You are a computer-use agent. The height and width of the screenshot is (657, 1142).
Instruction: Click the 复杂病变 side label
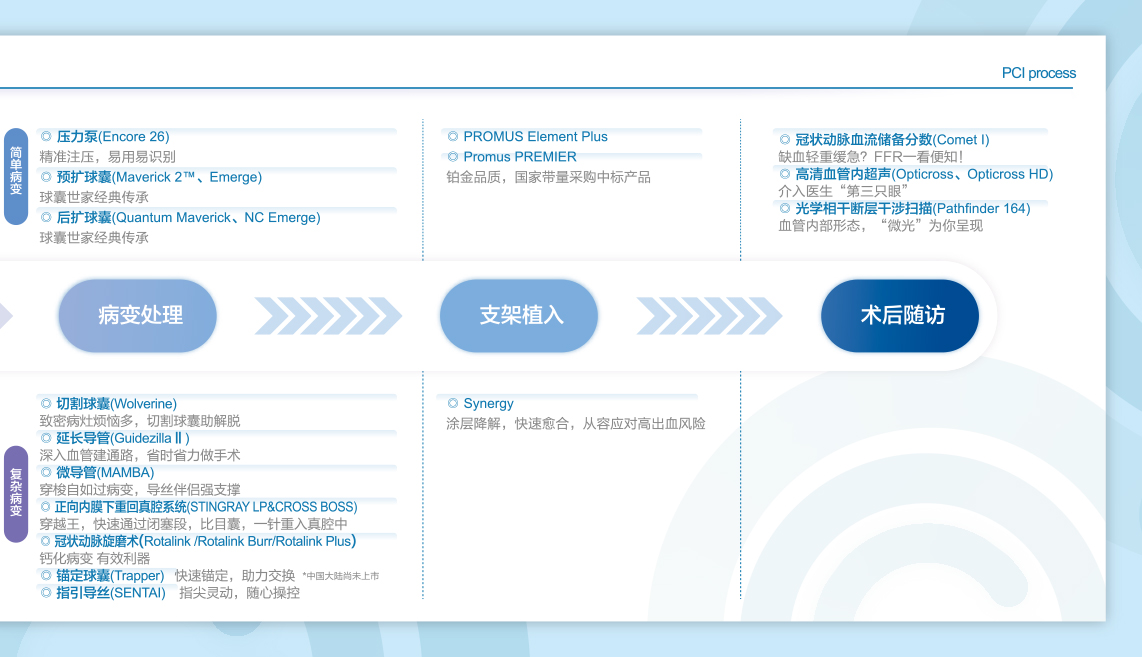(16, 494)
